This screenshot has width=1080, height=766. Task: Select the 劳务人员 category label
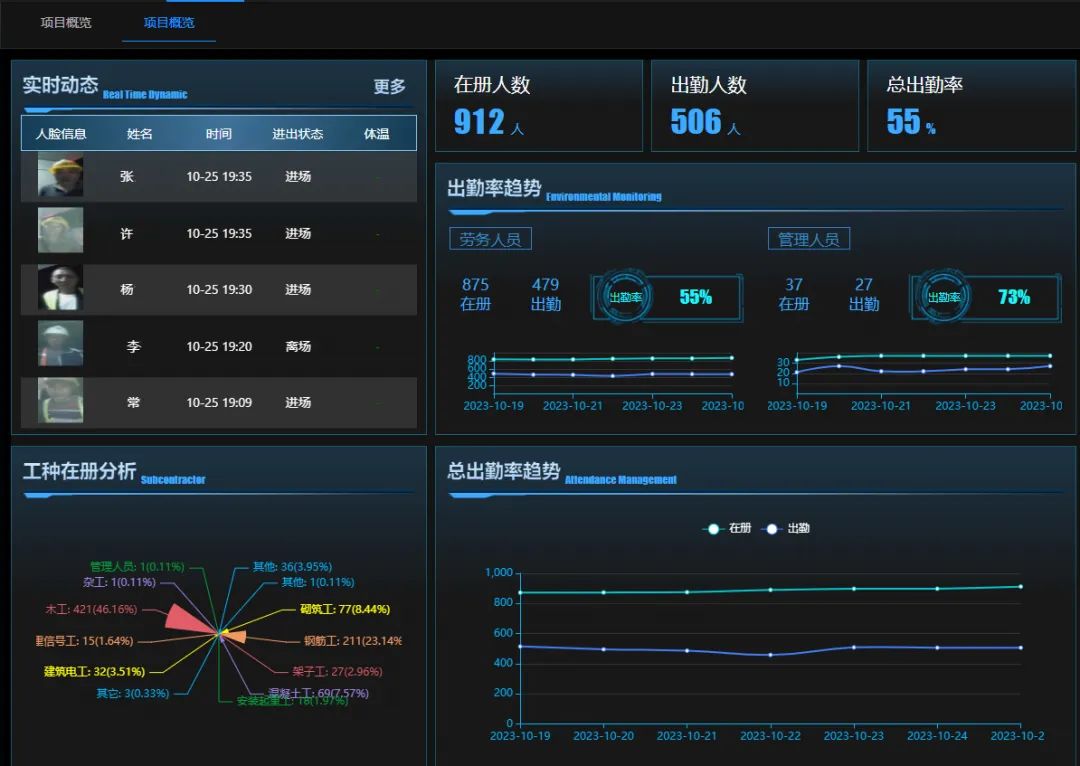click(490, 239)
